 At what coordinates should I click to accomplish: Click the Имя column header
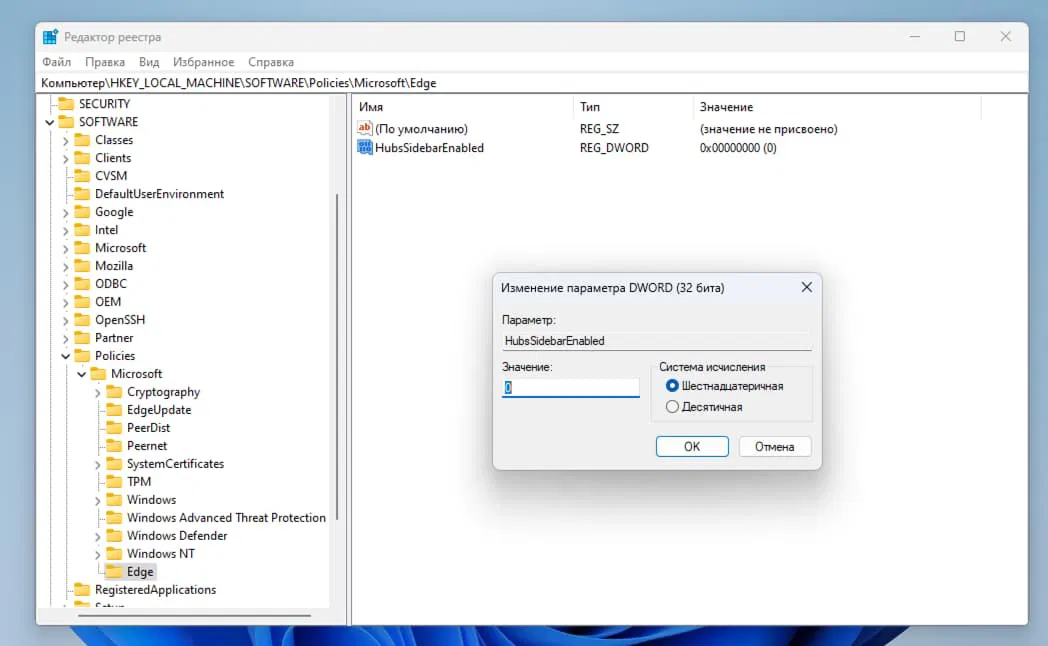pos(463,107)
